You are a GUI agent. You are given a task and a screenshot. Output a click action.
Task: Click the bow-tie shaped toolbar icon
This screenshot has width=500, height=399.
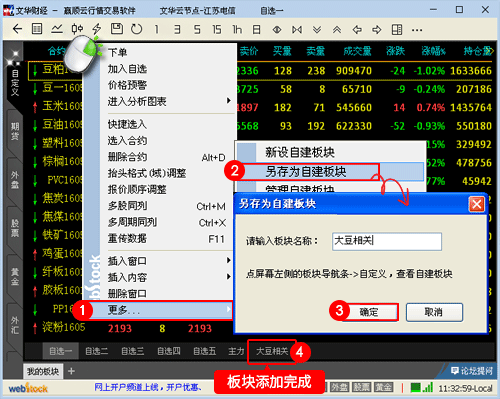click(297, 30)
